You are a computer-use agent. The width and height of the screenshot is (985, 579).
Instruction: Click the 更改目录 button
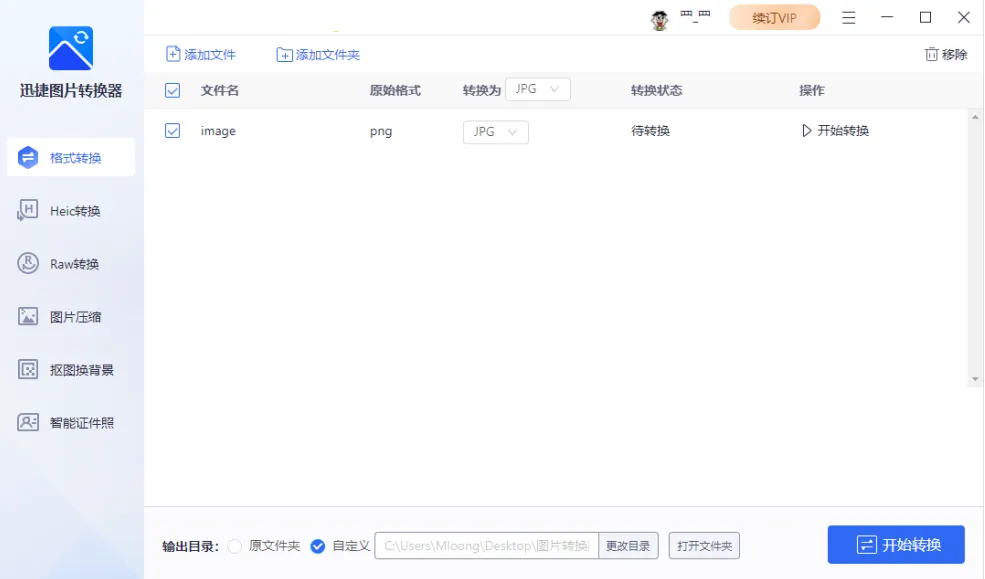[628, 546]
